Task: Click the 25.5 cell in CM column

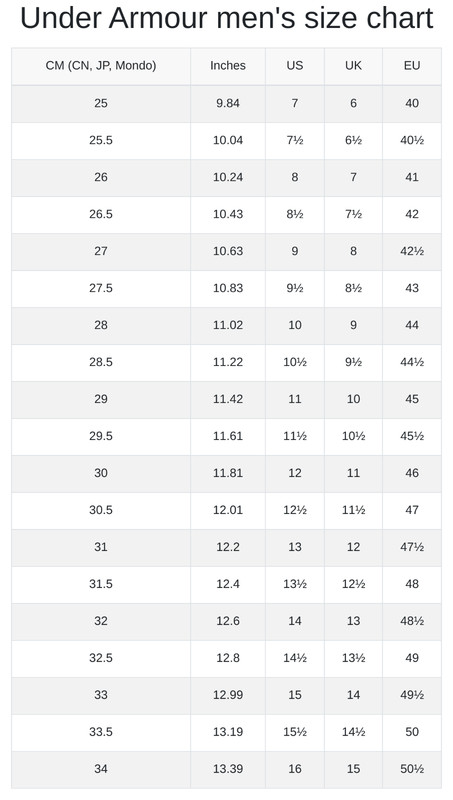Action: coord(101,140)
